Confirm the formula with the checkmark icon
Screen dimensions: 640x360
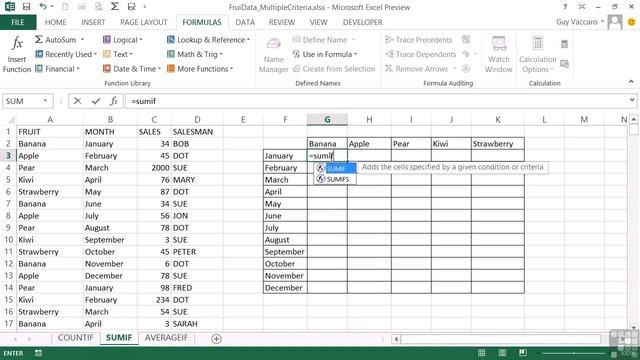96,101
